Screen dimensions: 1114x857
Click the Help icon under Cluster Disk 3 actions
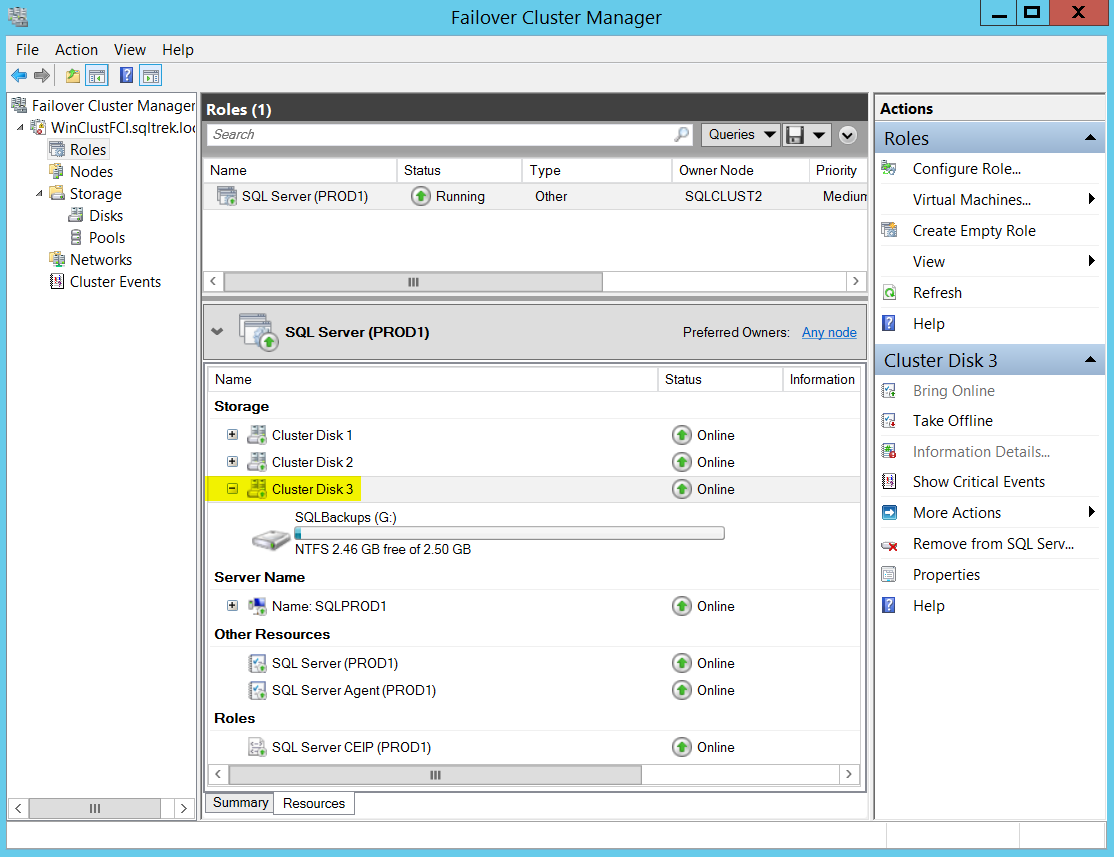[889, 605]
